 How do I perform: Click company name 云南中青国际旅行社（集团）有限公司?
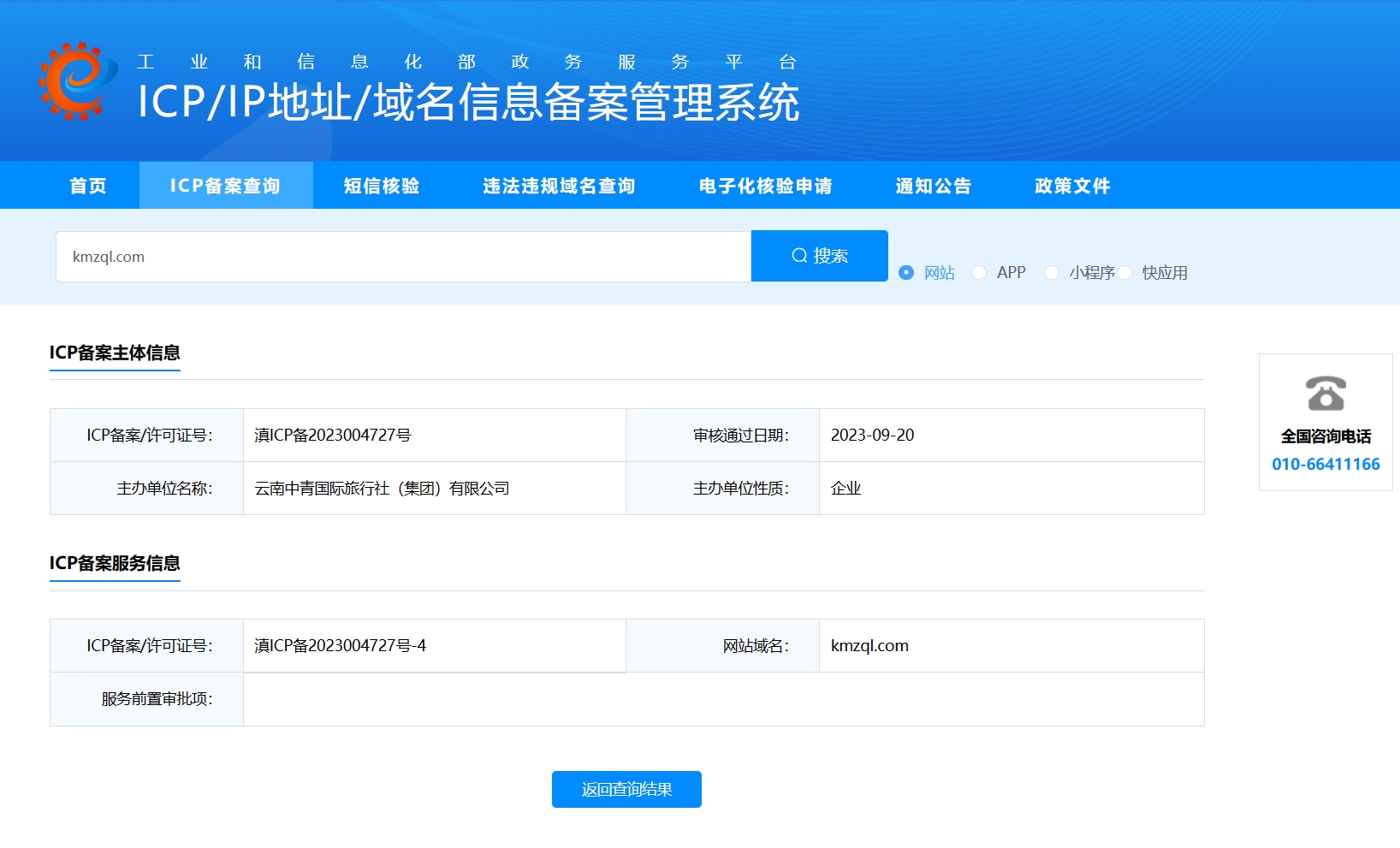point(382,488)
